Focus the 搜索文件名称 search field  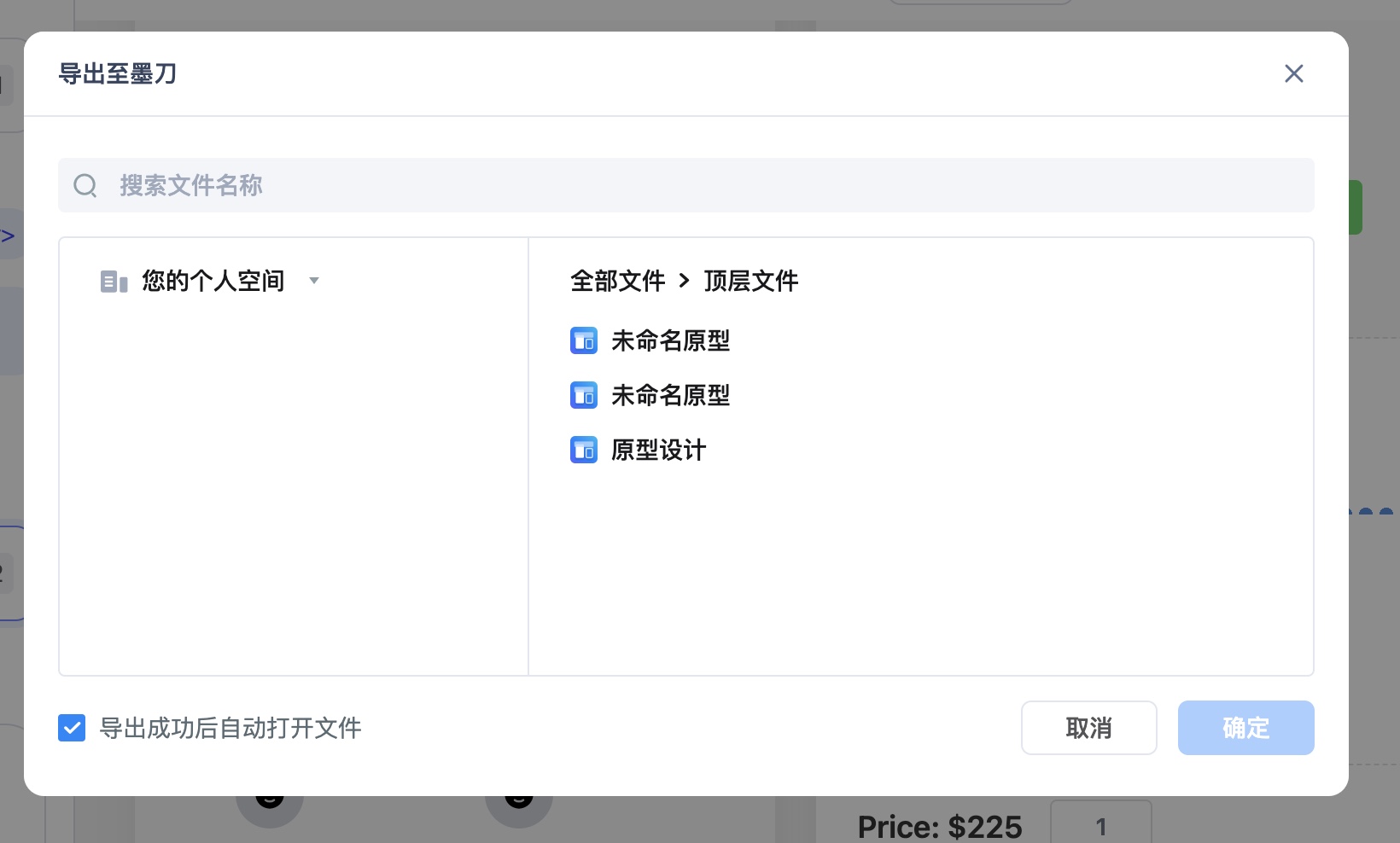tap(685, 185)
